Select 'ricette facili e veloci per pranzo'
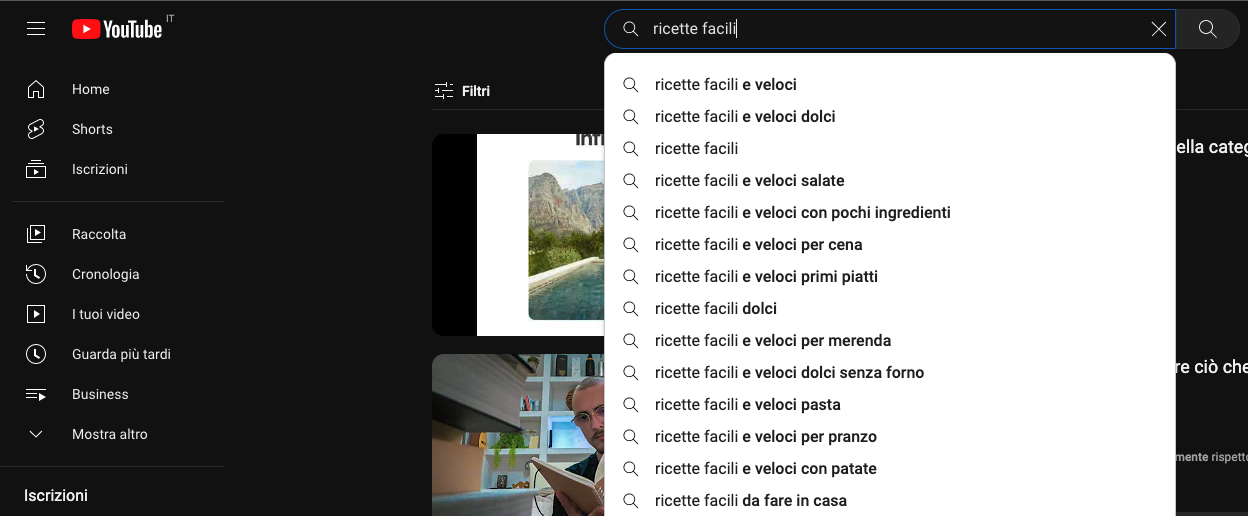 pos(890,437)
